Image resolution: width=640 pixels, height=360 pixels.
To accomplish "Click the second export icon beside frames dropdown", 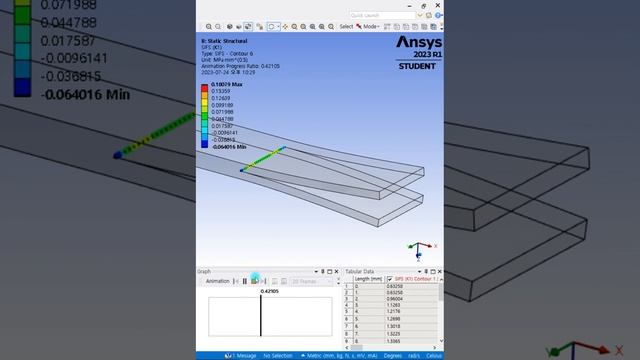I will click(x=284, y=281).
